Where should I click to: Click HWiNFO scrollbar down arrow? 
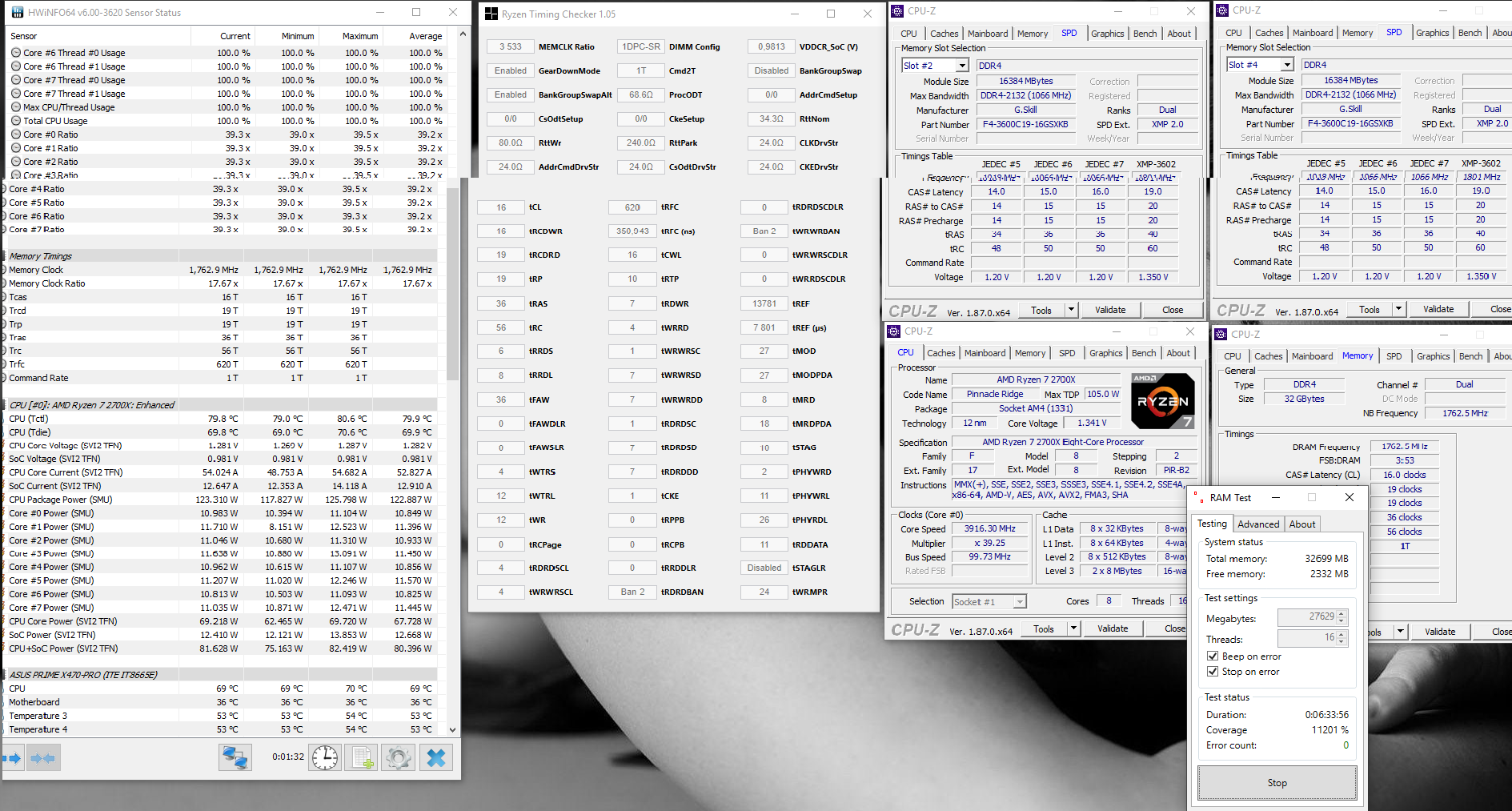[452, 729]
